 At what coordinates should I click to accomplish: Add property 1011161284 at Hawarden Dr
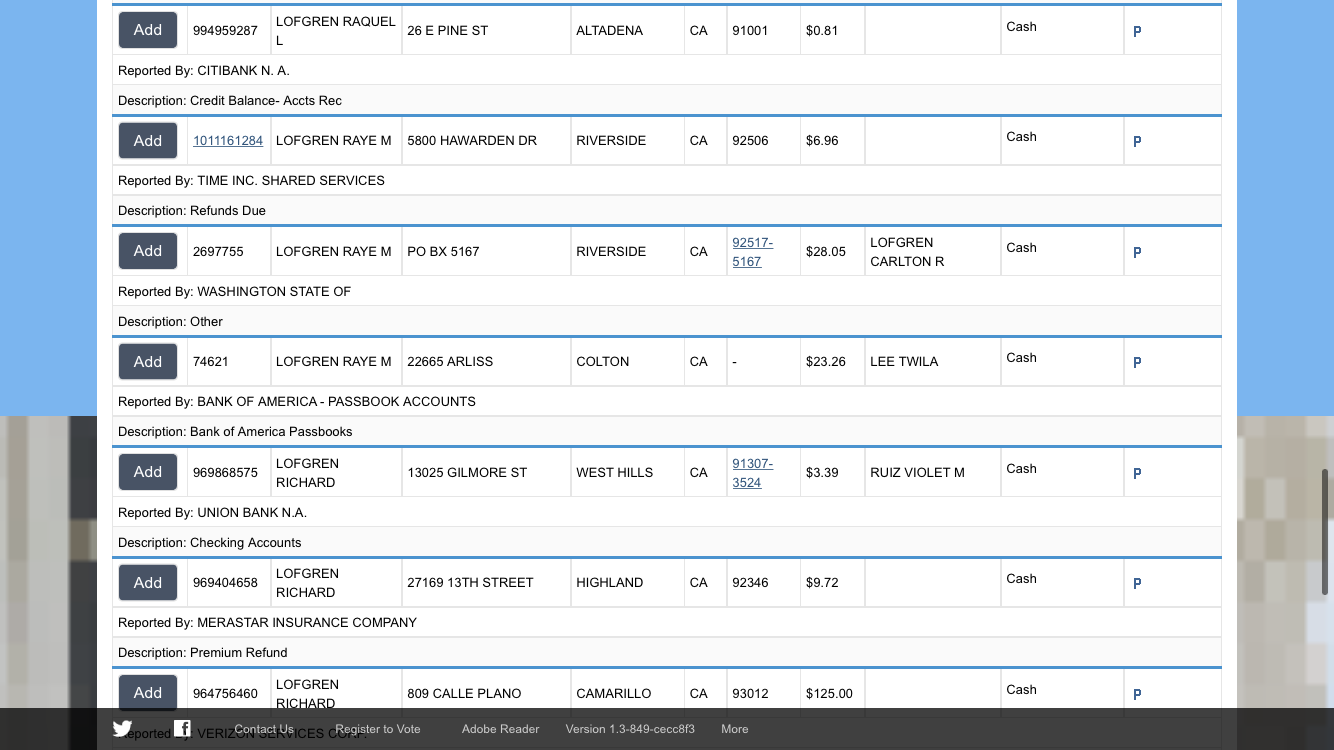coord(148,141)
